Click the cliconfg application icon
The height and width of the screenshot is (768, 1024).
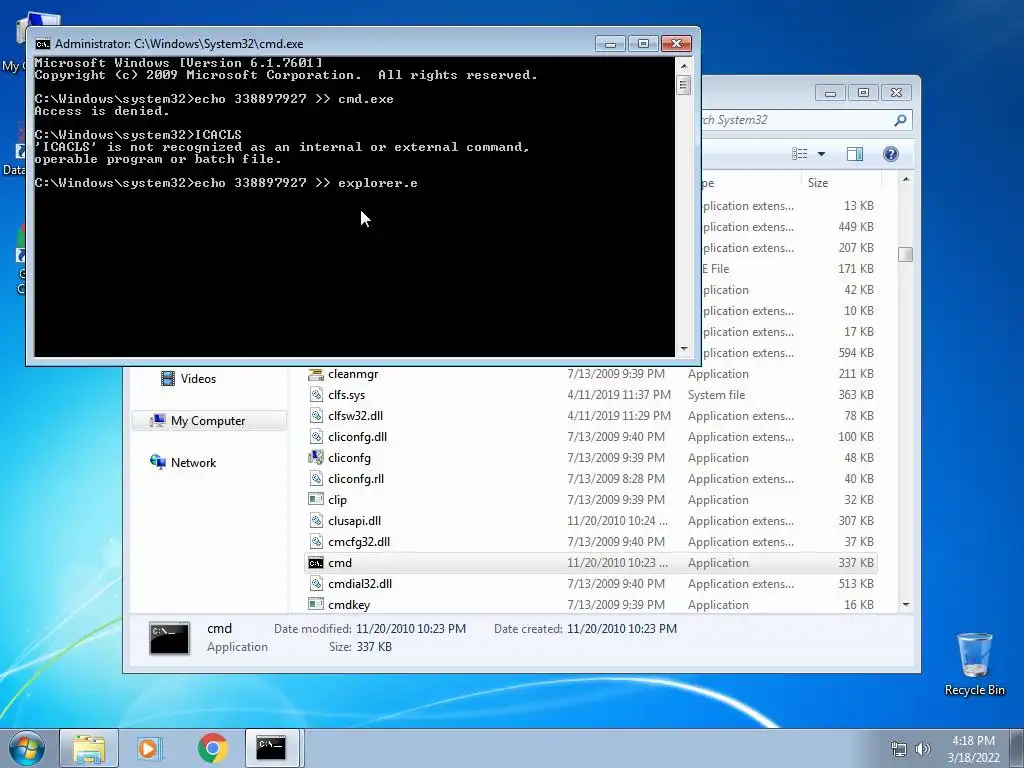pos(315,457)
